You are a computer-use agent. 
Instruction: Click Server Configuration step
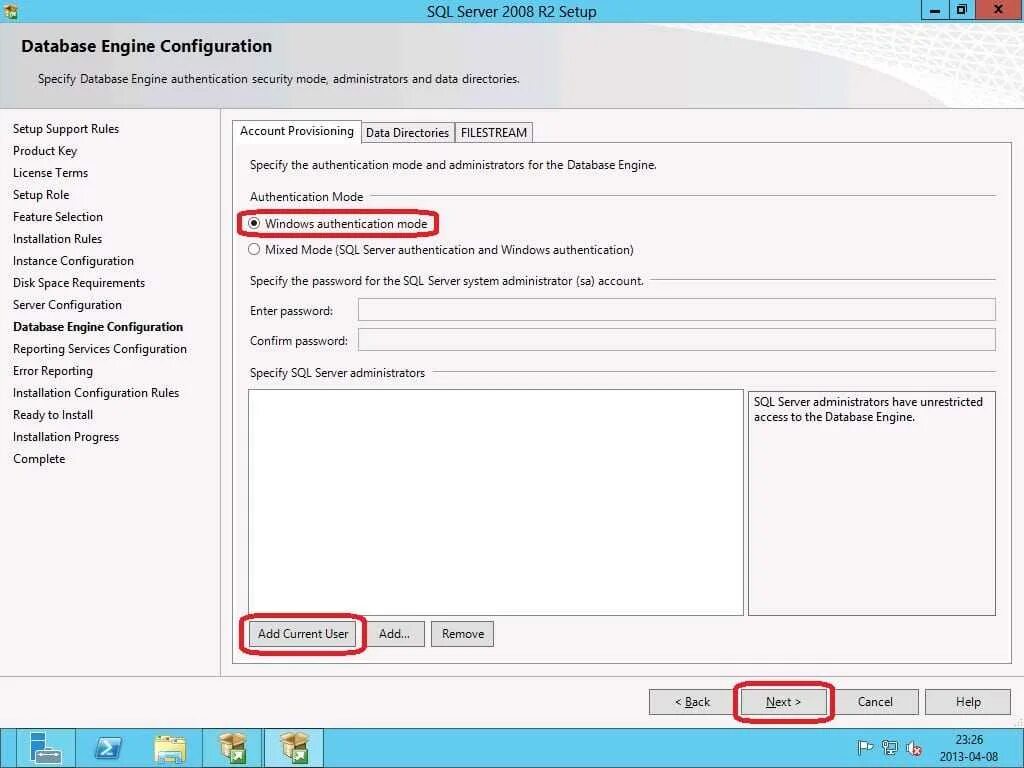pyautogui.click(x=67, y=305)
